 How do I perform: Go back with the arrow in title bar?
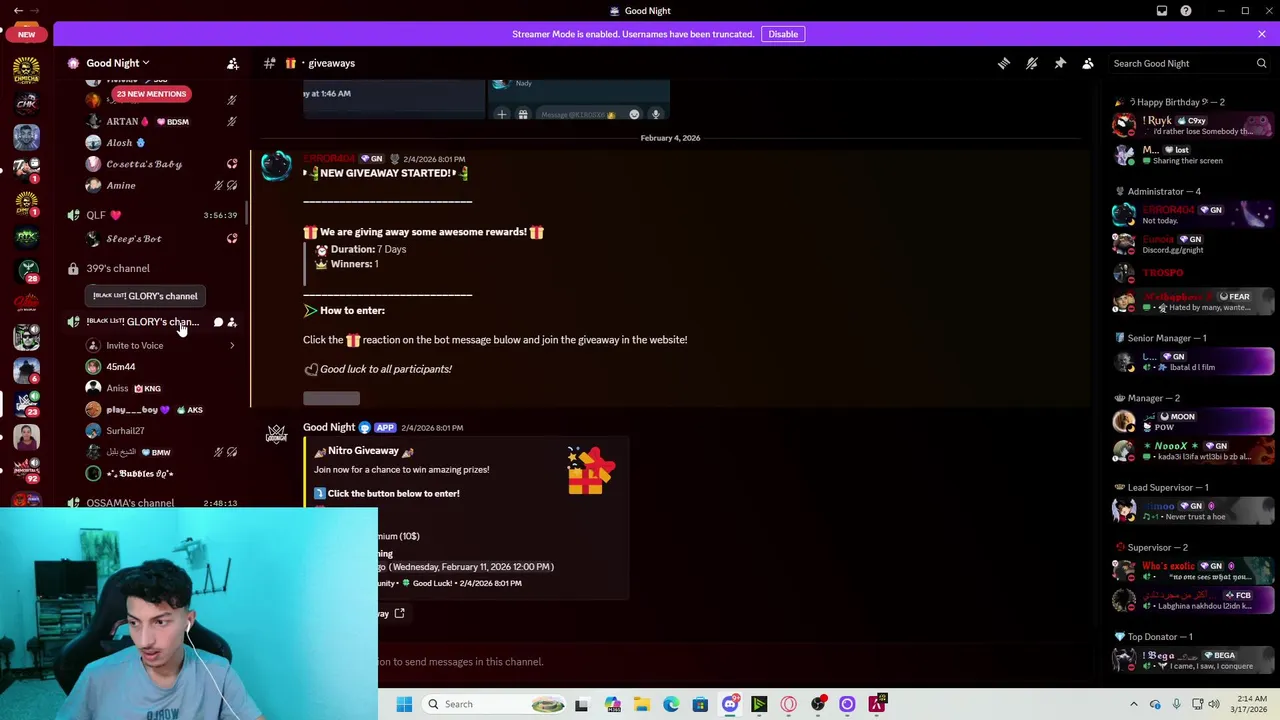point(18,11)
